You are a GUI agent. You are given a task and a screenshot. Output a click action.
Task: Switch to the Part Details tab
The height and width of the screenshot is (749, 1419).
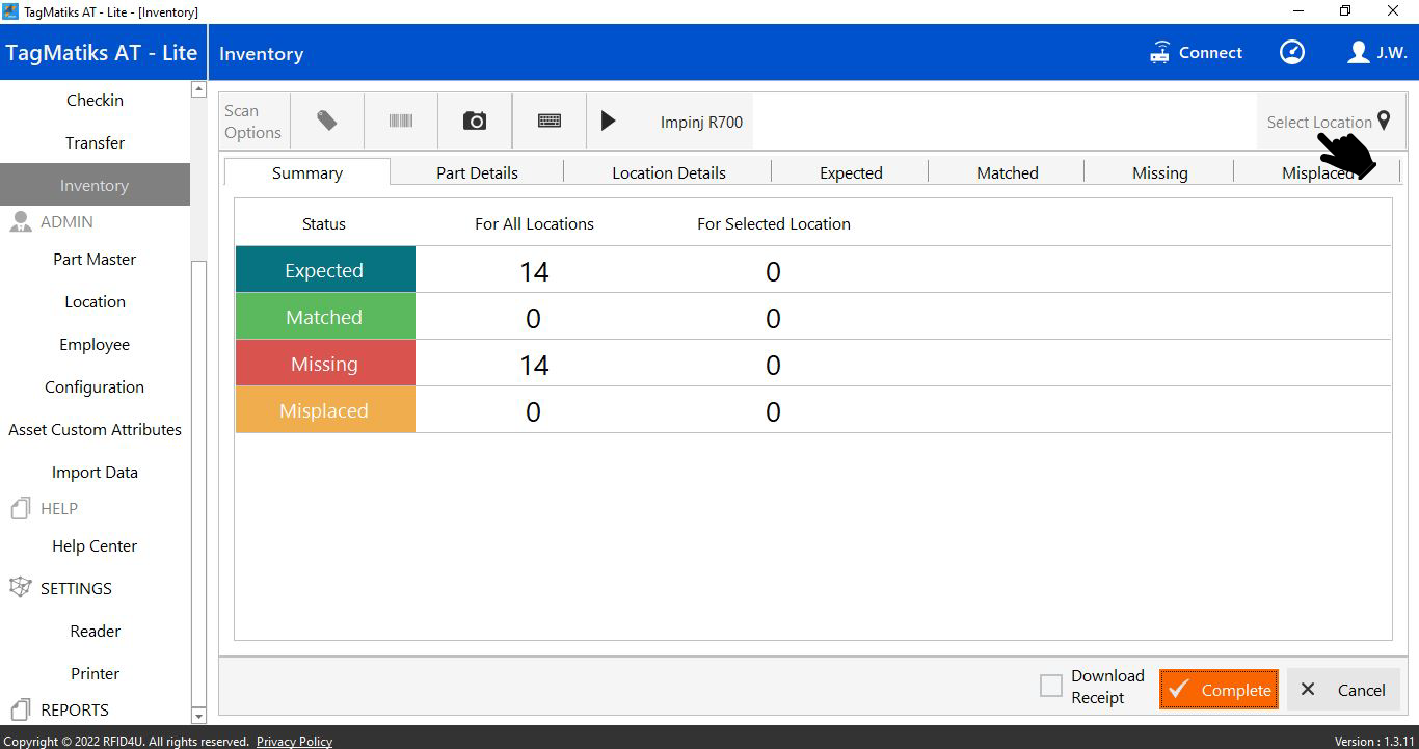click(x=477, y=173)
